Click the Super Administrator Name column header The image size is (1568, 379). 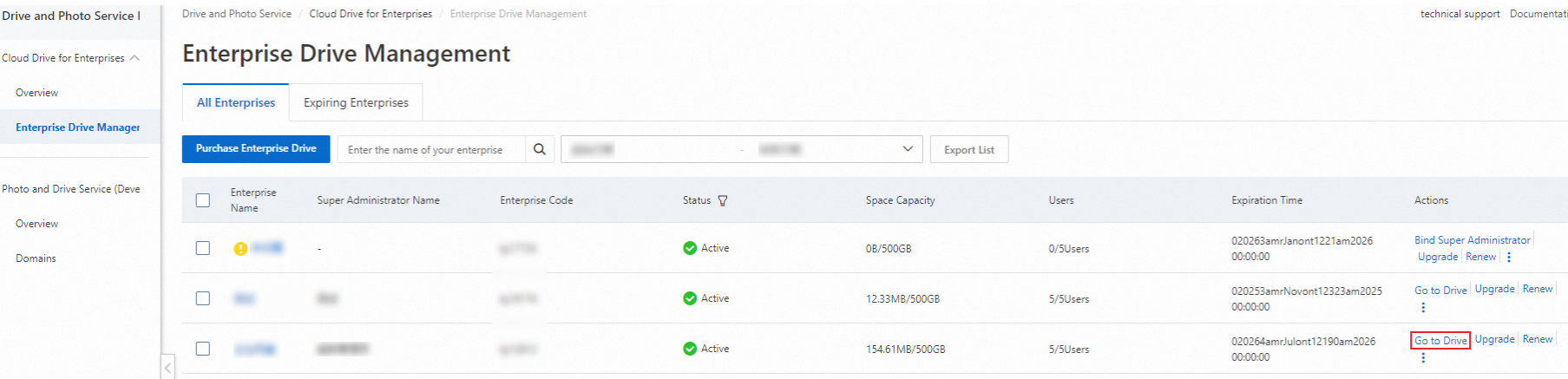tap(378, 200)
